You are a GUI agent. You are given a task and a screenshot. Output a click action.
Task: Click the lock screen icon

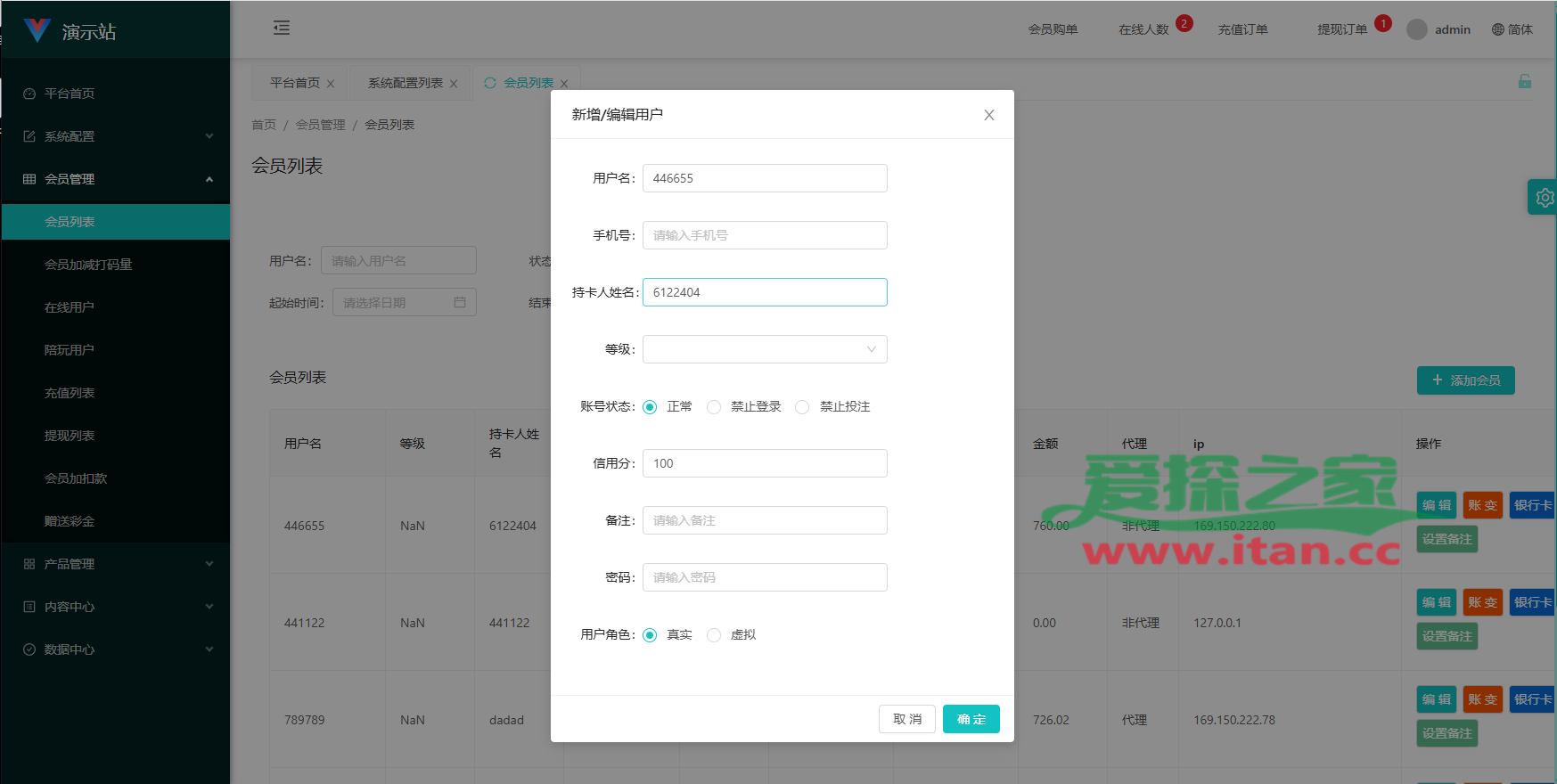coord(1524,82)
